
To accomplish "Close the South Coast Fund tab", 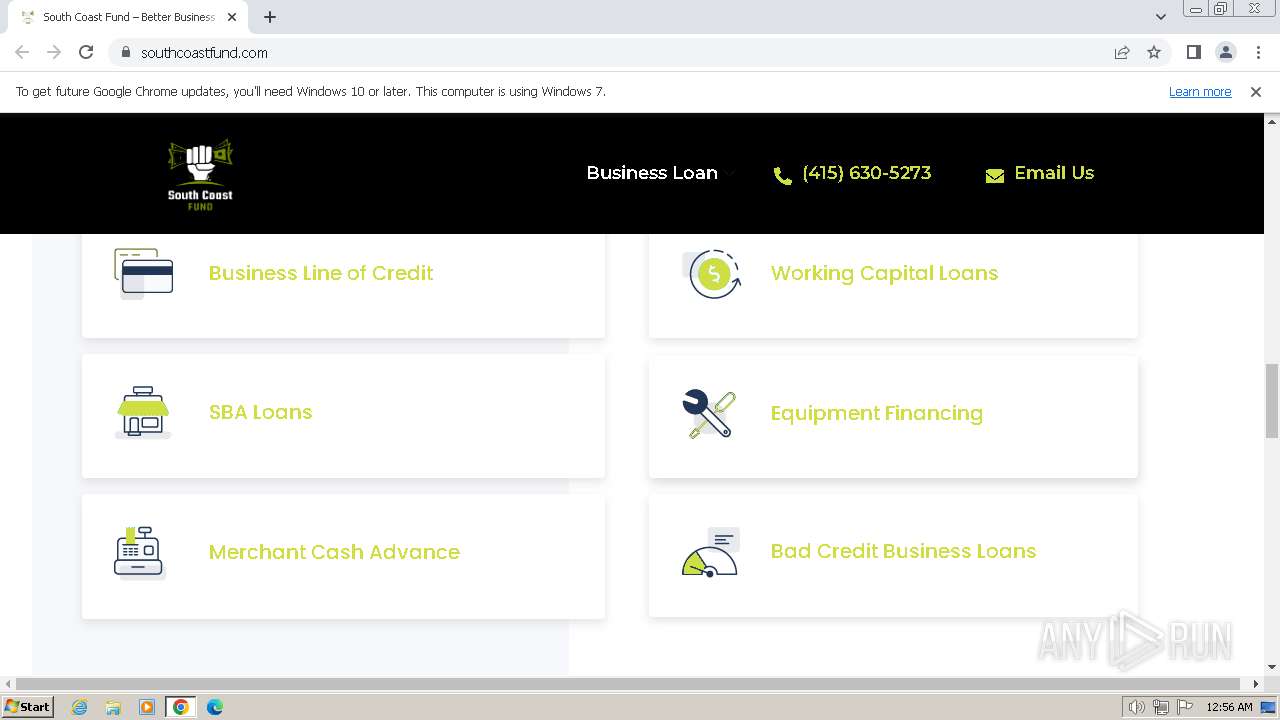I will point(231,17).
